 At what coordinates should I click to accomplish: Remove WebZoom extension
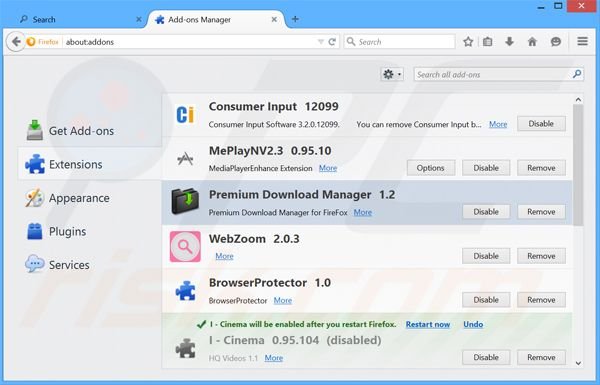pos(541,256)
